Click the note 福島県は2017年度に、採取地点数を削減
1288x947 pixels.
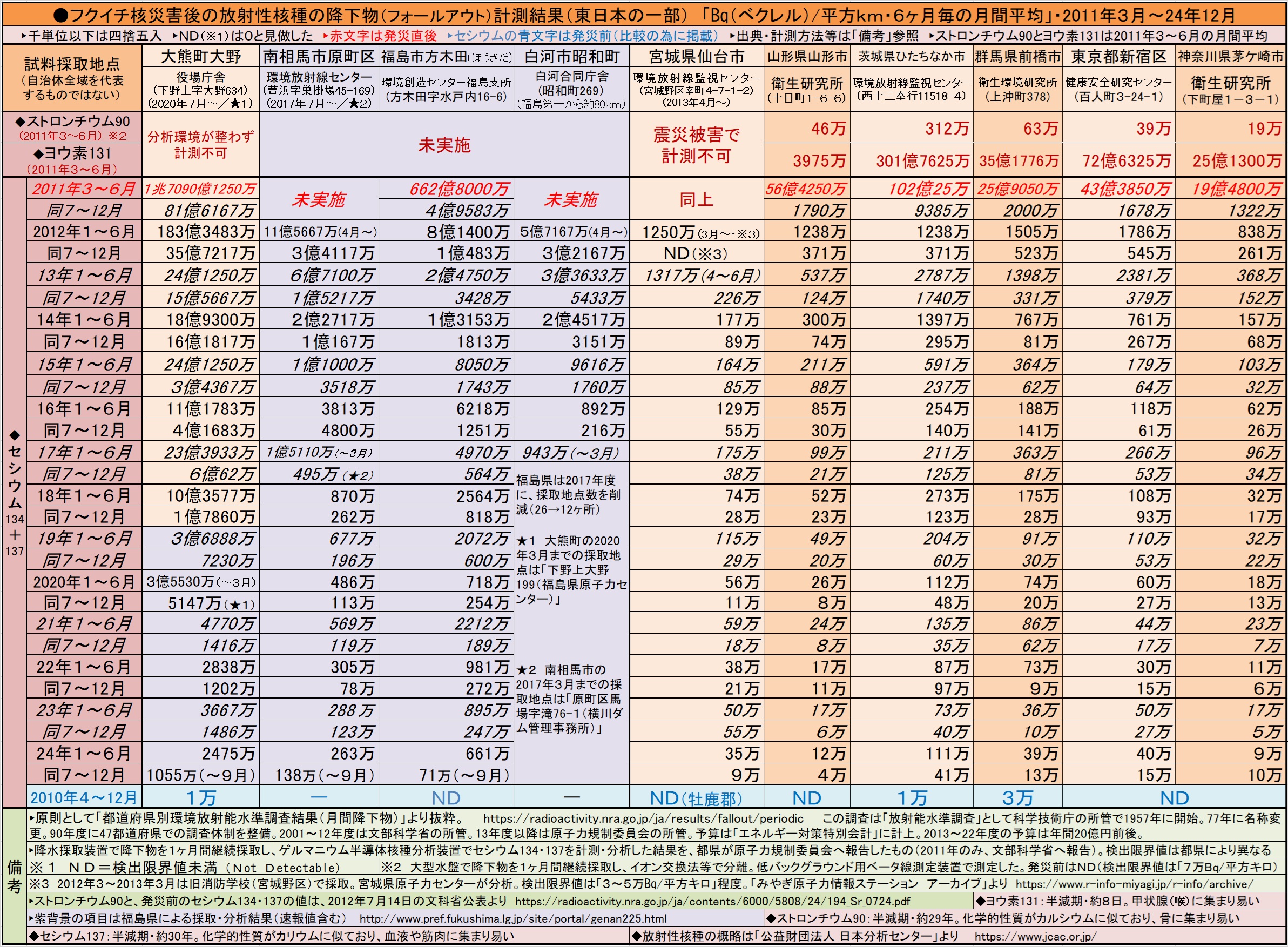569,495
